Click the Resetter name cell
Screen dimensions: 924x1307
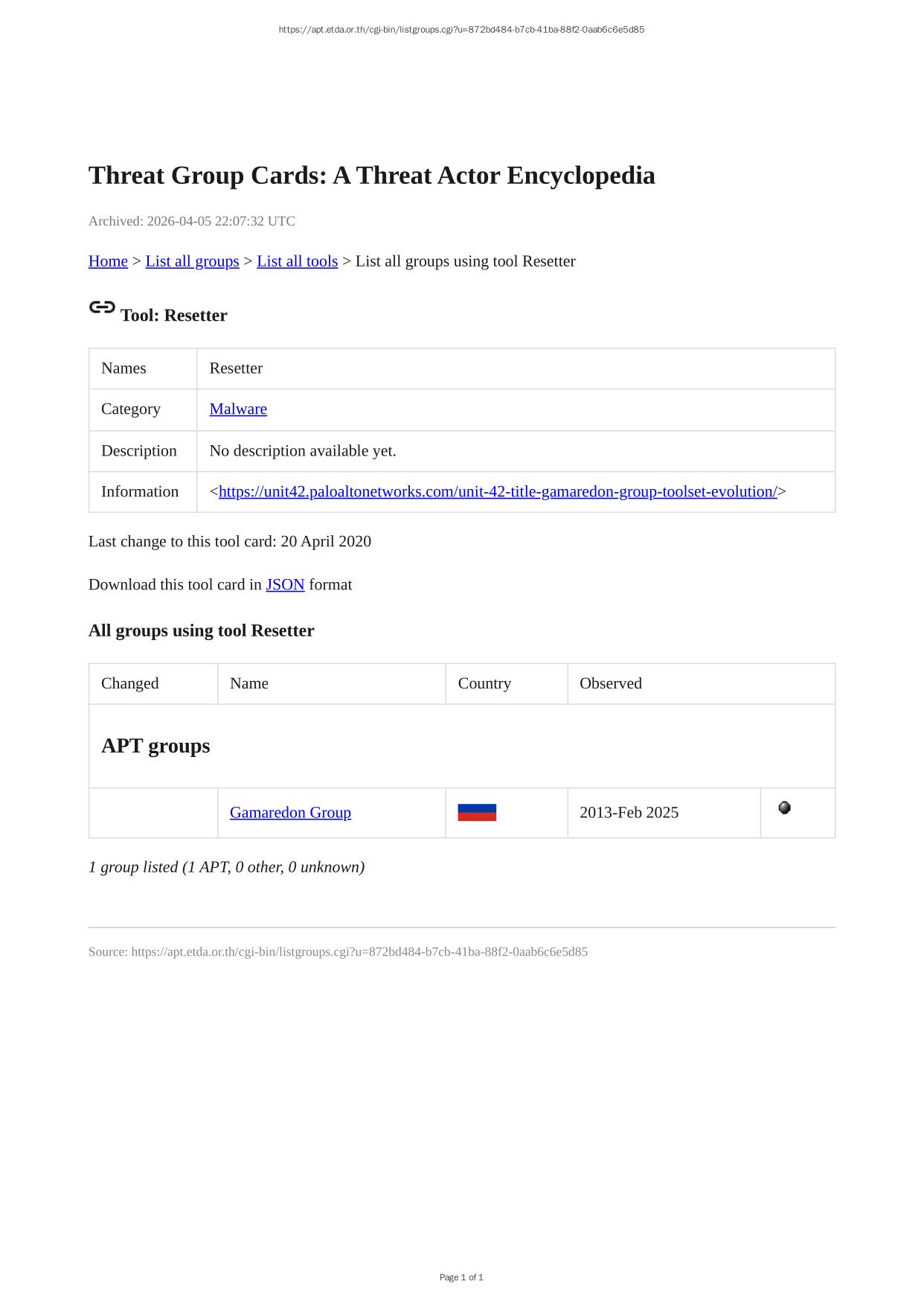pyautogui.click(x=236, y=368)
